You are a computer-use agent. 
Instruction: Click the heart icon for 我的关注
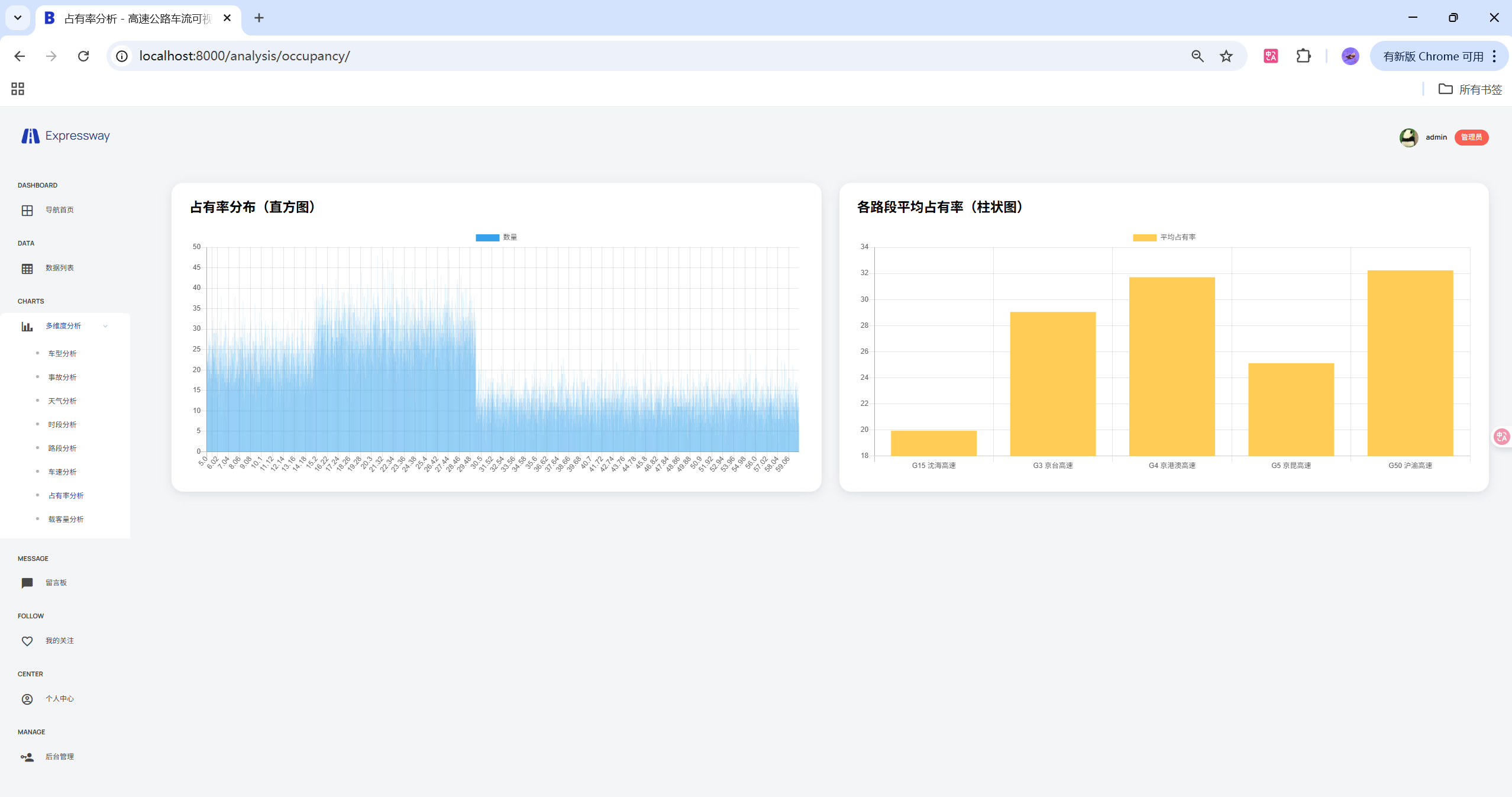27,641
